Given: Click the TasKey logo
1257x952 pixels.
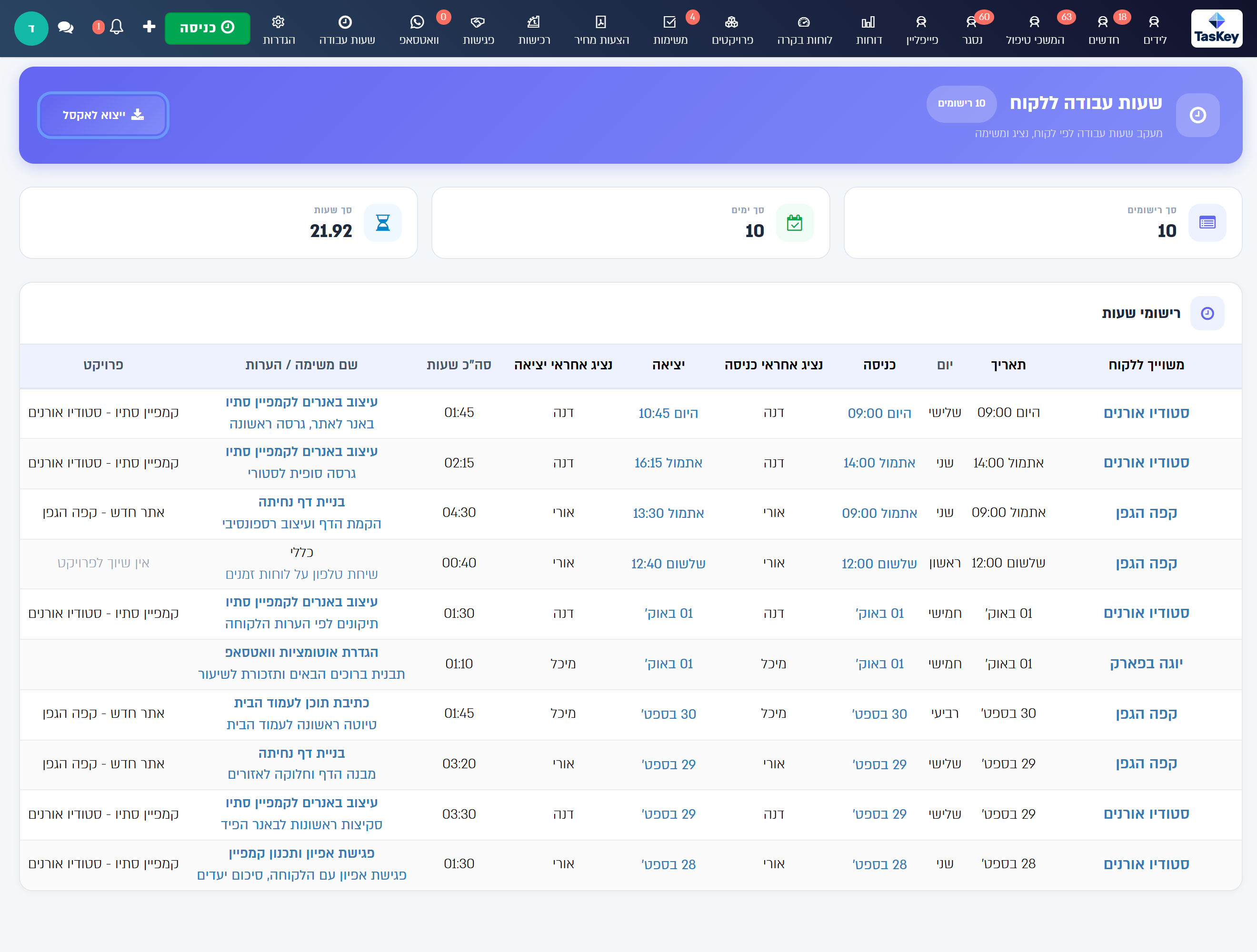Looking at the screenshot, I should 1216,29.
